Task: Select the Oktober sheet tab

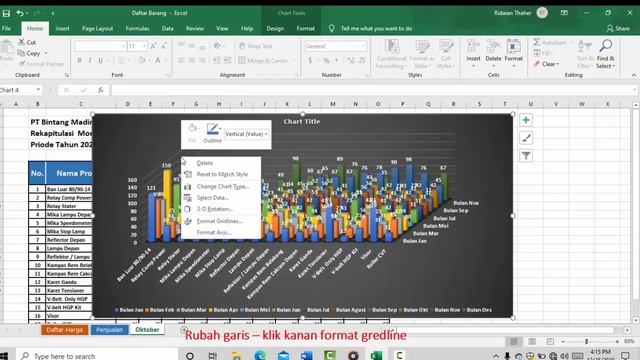Action: 147,329
